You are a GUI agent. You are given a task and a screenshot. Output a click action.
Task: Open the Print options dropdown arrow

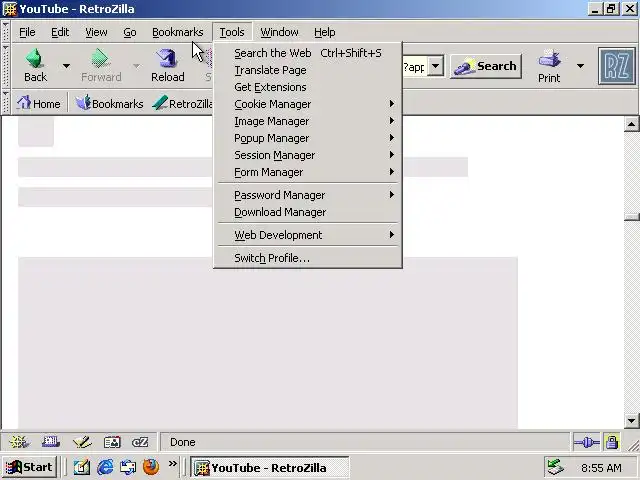pos(580,66)
